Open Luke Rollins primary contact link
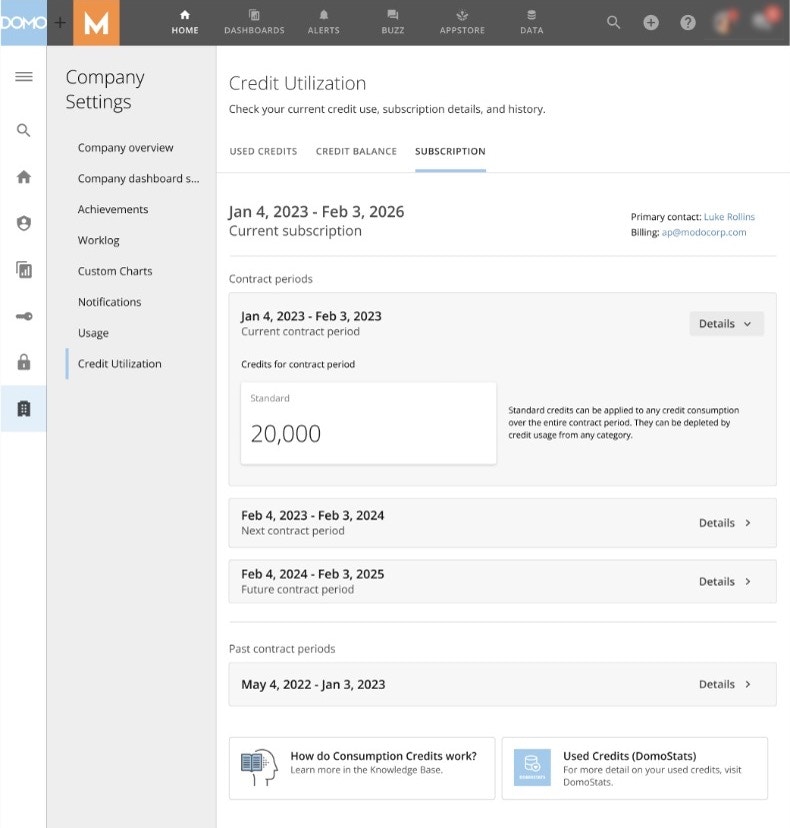 tap(729, 217)
